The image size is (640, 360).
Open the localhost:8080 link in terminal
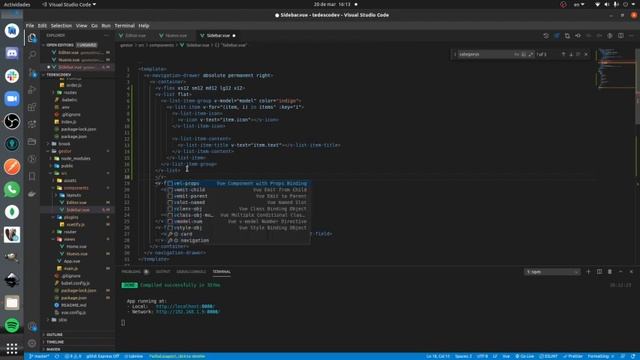coord(185,306)
